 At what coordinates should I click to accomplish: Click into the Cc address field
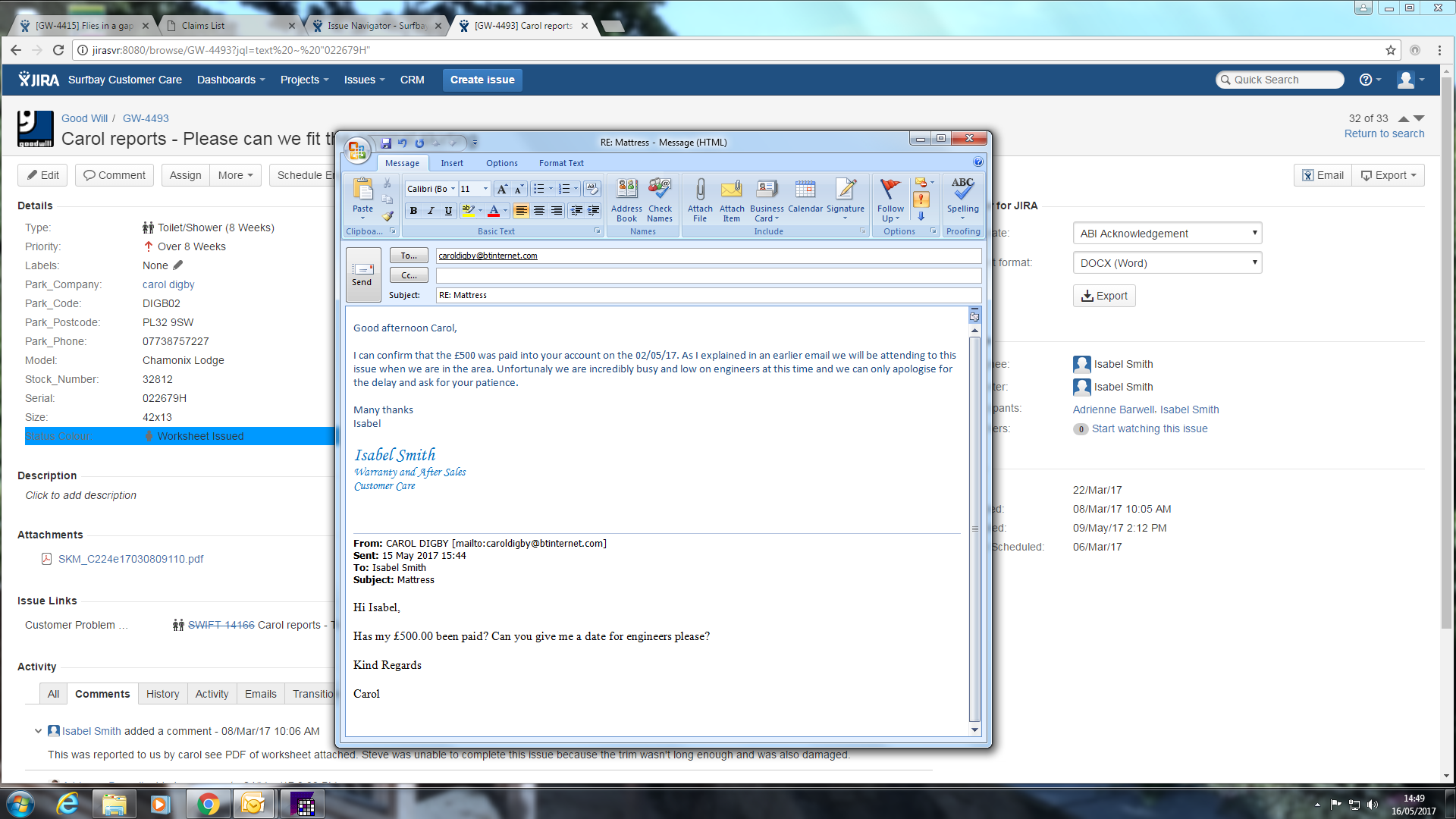(708, 275)
